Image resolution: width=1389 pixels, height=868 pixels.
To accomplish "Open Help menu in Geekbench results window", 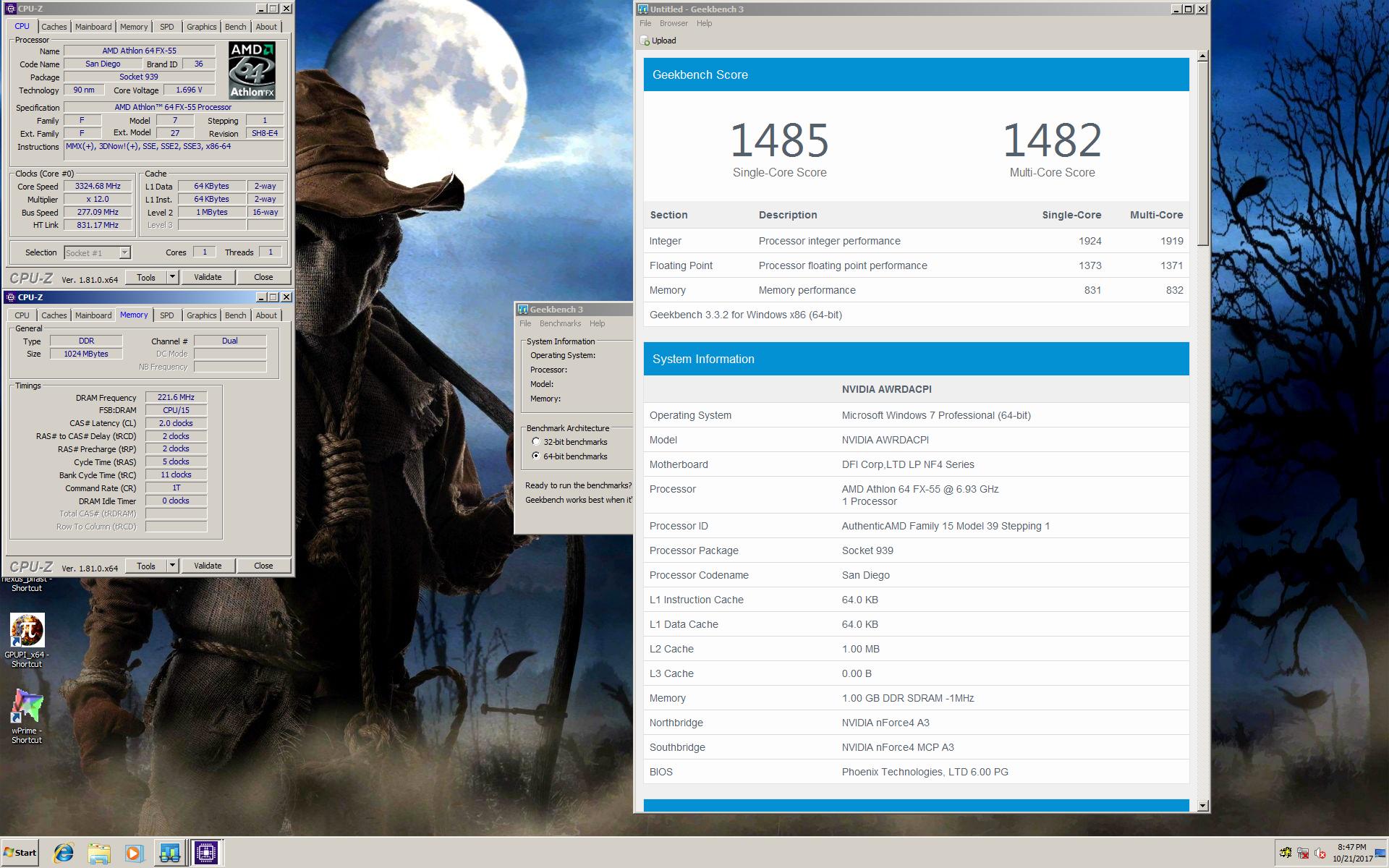I will 704,23.
